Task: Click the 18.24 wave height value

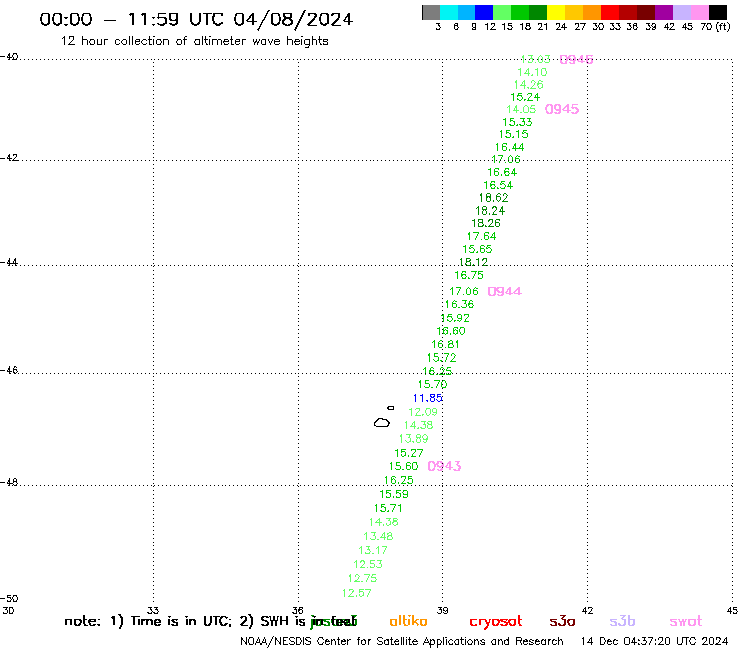Action: tap(490, 211)
